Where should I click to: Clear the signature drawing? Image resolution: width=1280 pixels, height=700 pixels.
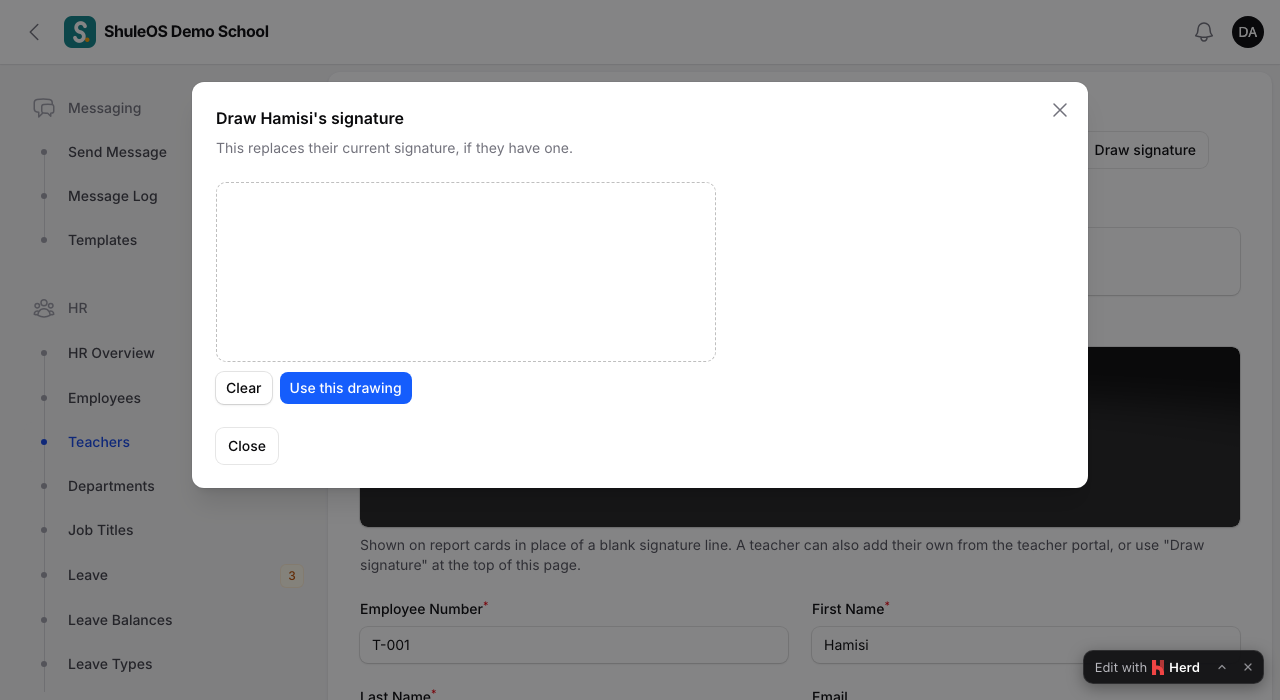coord(244,388)
